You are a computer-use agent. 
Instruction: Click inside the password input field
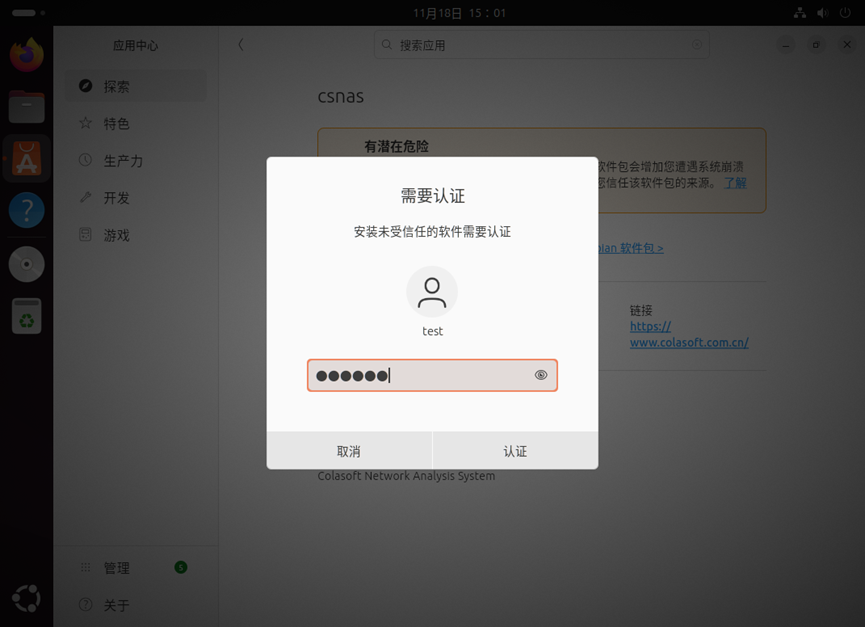tap(432, 374)
